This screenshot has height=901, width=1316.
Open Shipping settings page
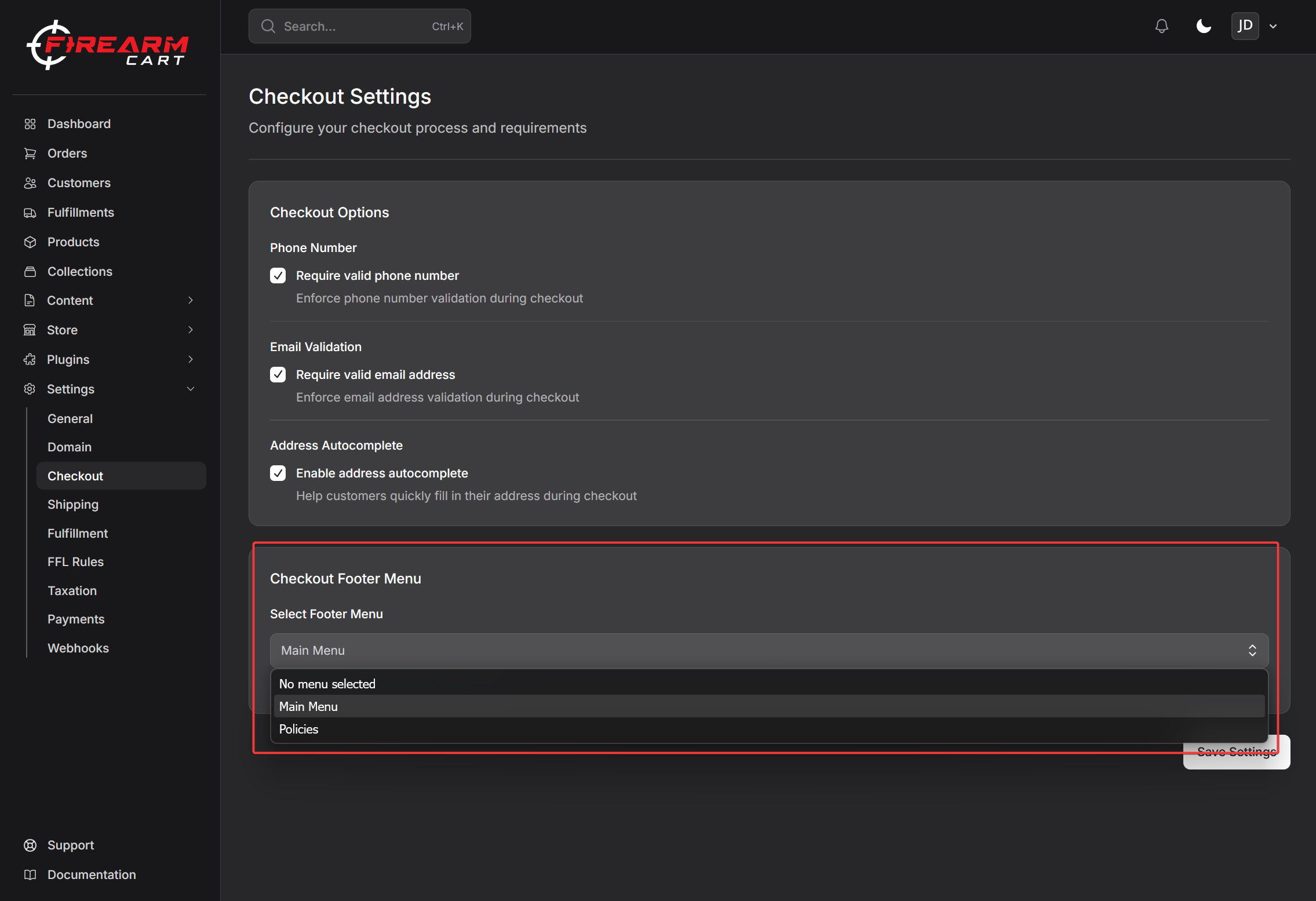121,505
